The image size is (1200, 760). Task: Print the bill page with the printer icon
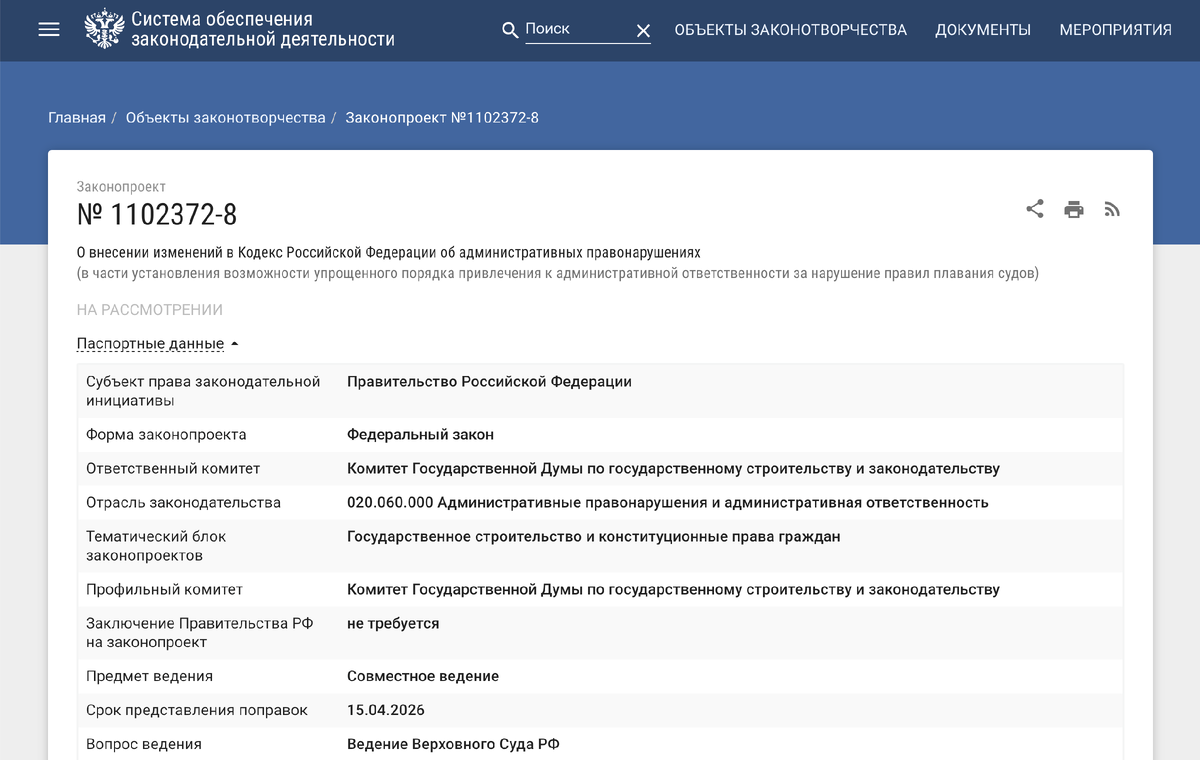coord(1074,209)
